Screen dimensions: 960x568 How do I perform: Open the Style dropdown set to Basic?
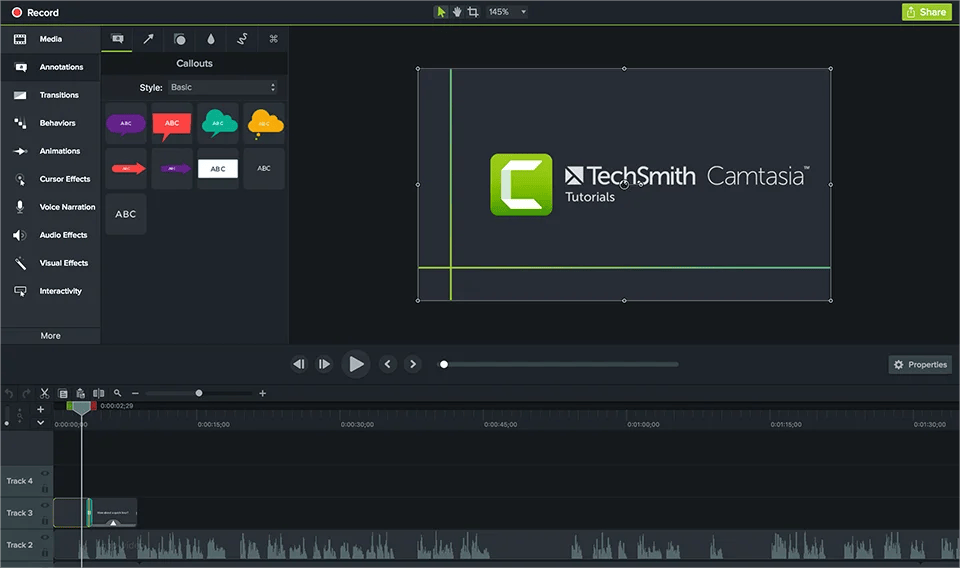click(x=222, y=88)
